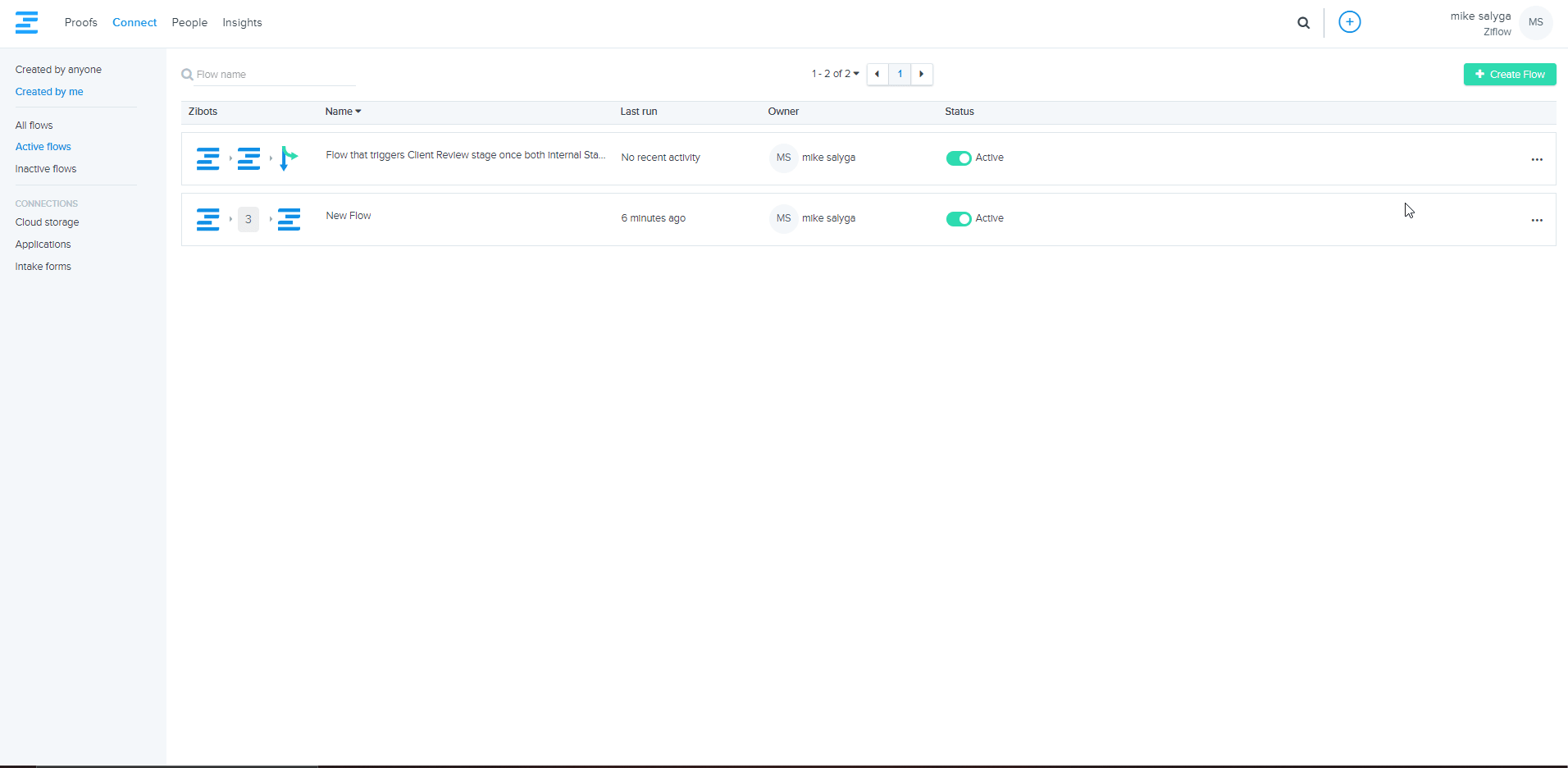
Task: Click the Create Flow button
Action: pos(1509,75)
